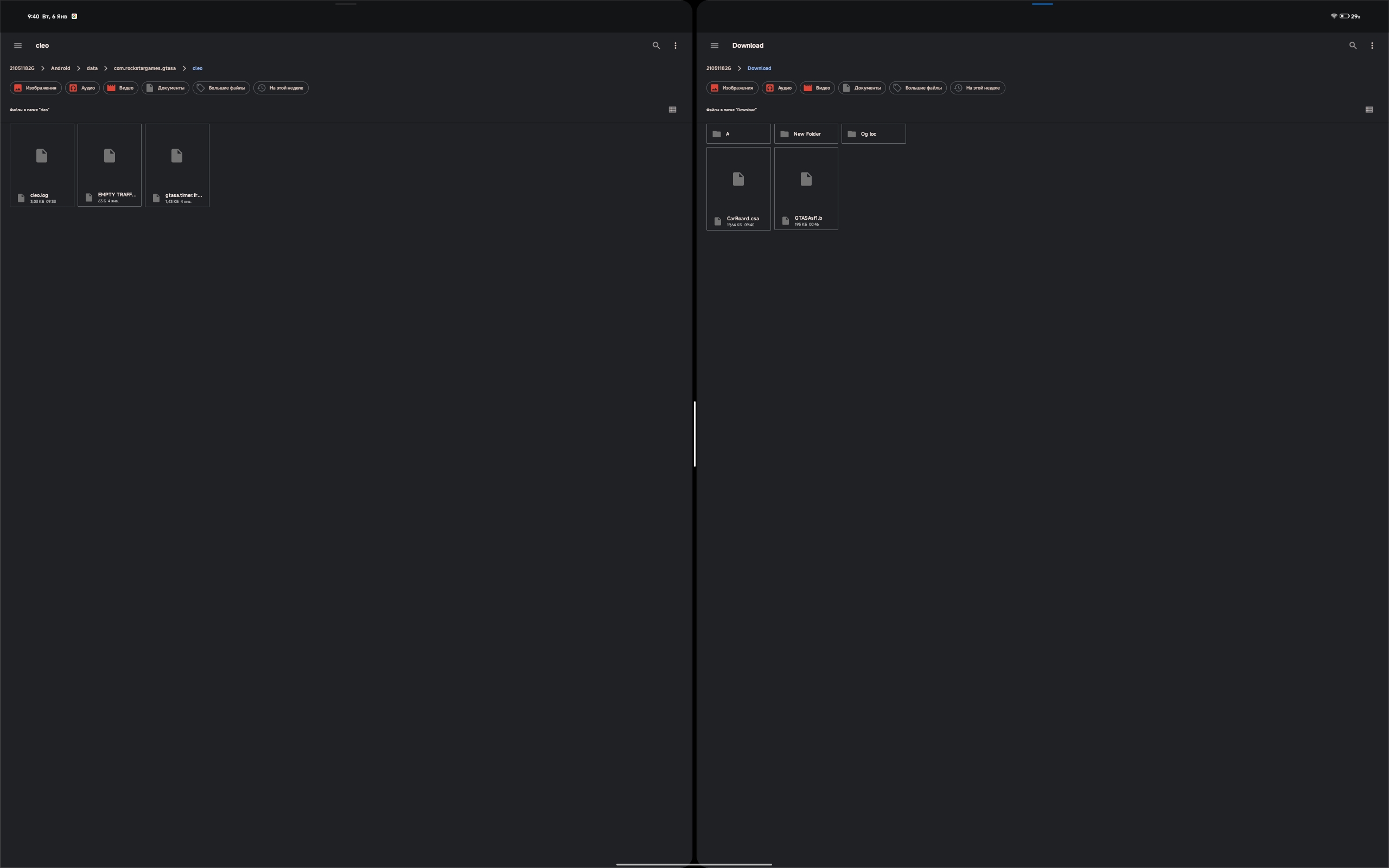Open three-dot overflow menu in Download pane

click(x=1372, y=46)
